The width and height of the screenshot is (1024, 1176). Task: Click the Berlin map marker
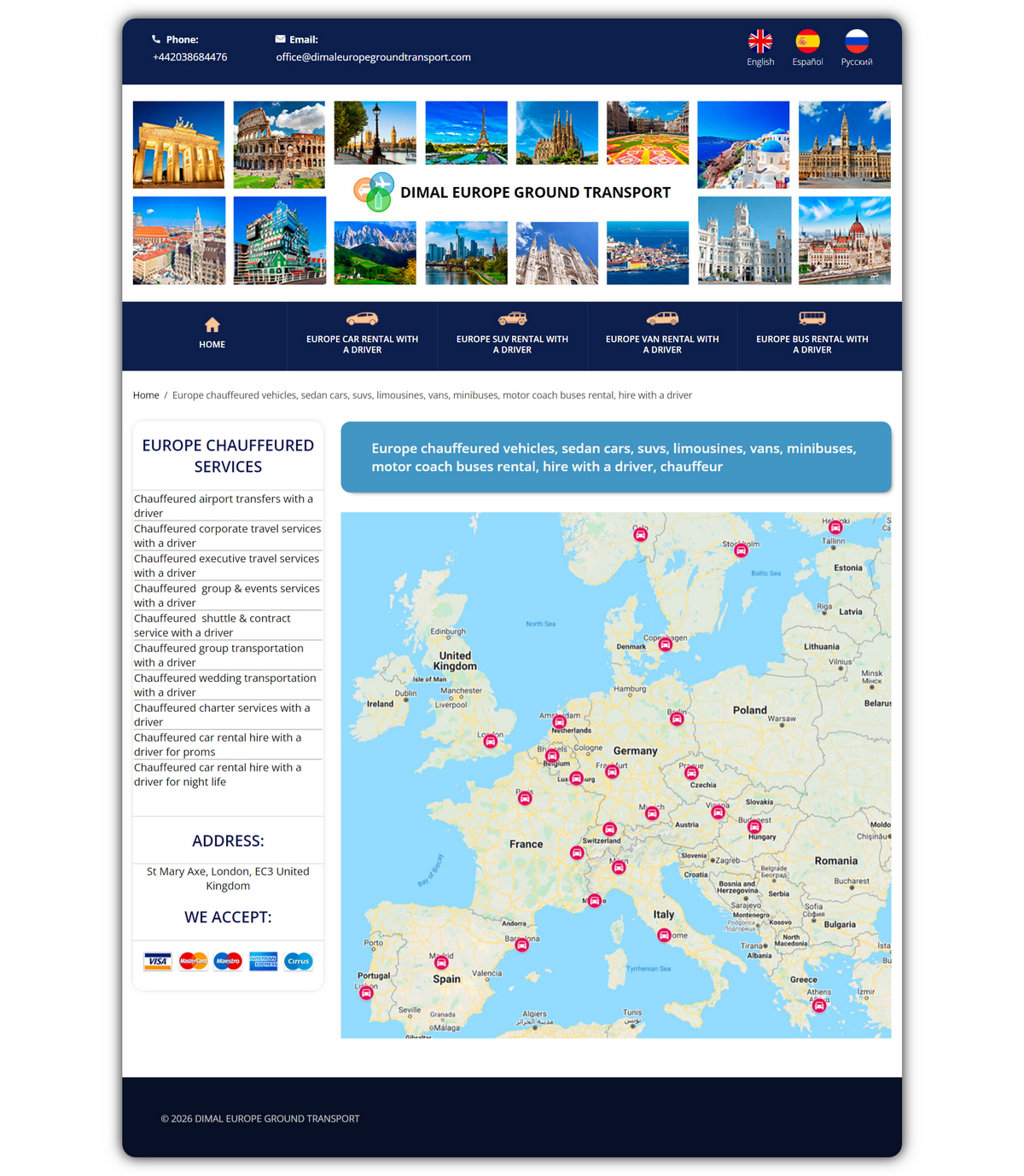click(x=677, y=719)
